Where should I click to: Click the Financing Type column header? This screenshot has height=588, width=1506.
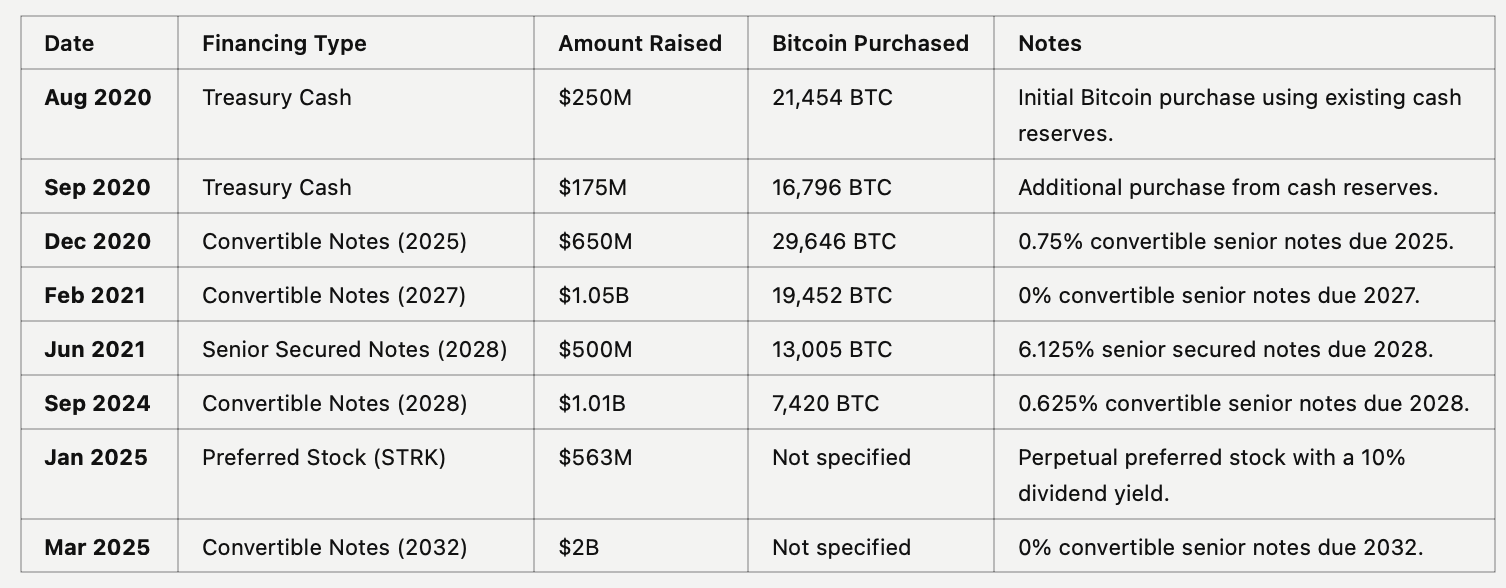(x=284, y=44)
